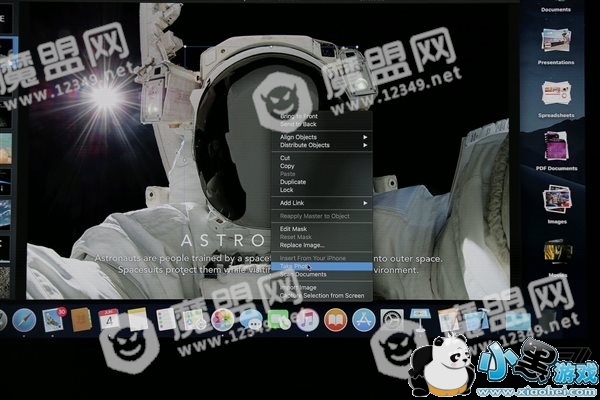The height and width of the screenshot is (400, 600).
Task: Select Lock from context menu
Action: (322, 190)
